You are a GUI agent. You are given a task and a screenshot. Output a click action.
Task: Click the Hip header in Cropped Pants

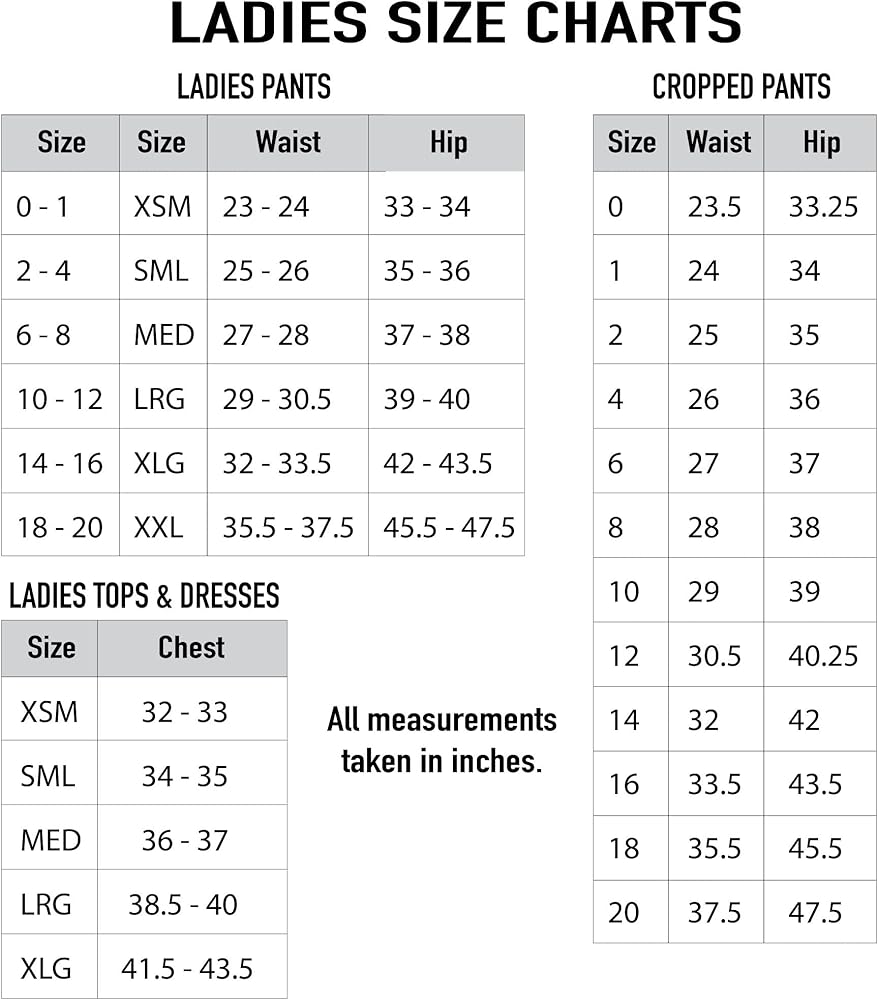tap(821, 142)
